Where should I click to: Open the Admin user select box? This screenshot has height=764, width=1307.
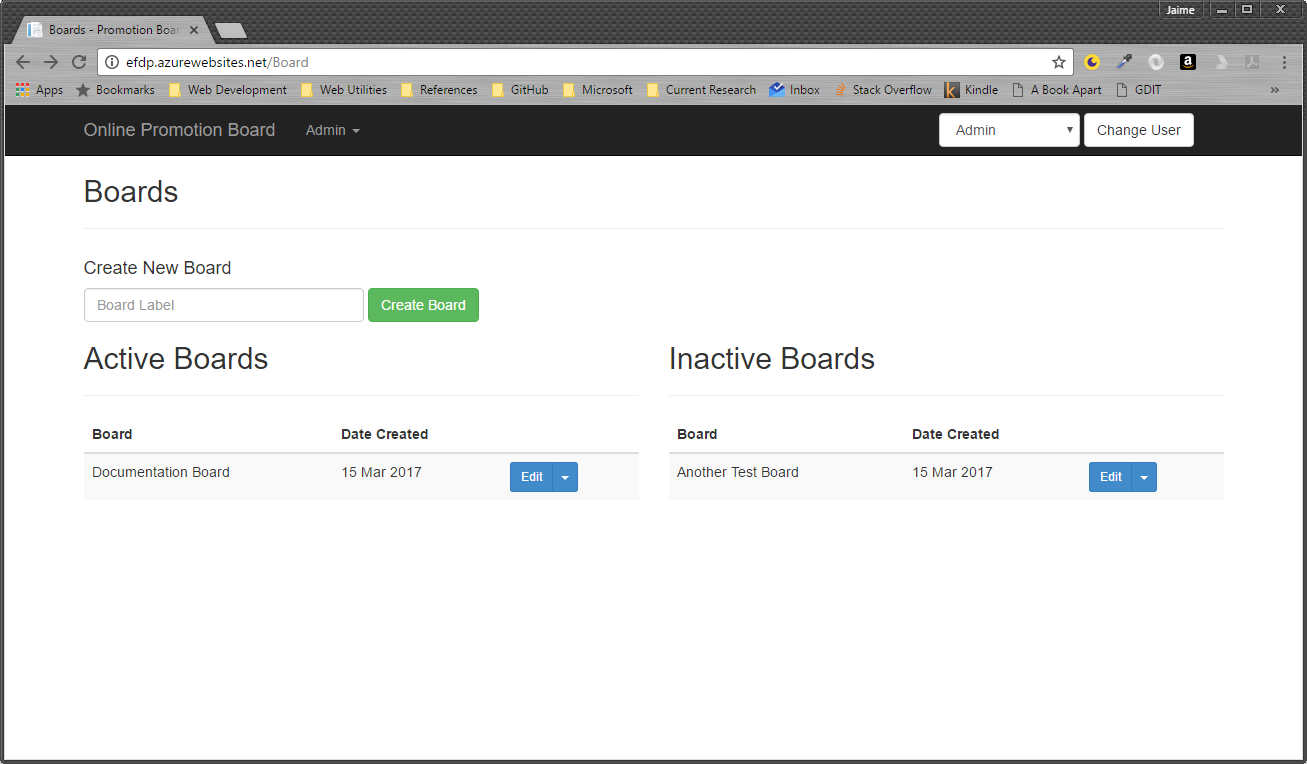[1008, 130]
